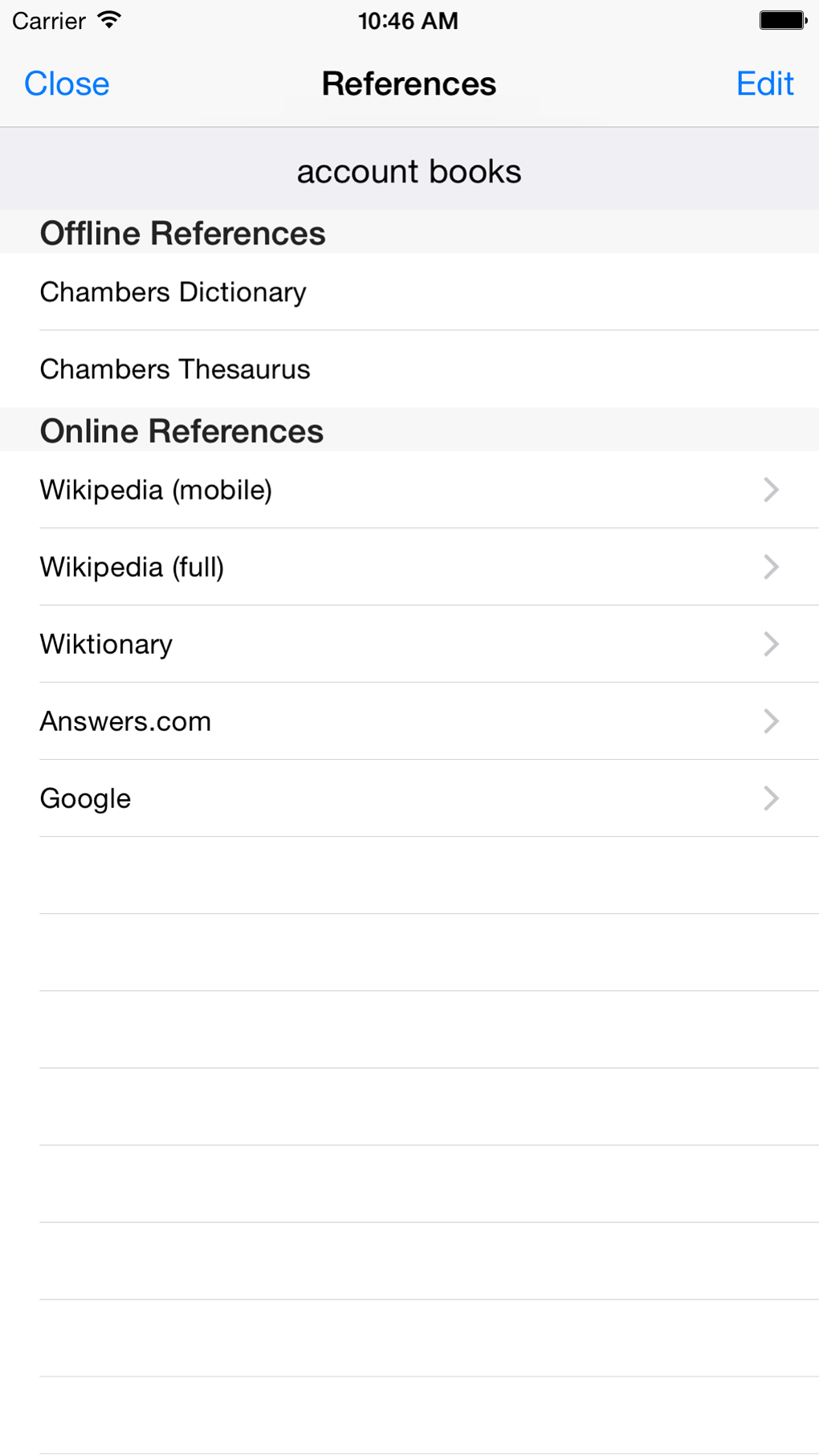Tap Edit in the navigation bar
The width and height of the screenshot is (819, 1456).
coord(764,84)
